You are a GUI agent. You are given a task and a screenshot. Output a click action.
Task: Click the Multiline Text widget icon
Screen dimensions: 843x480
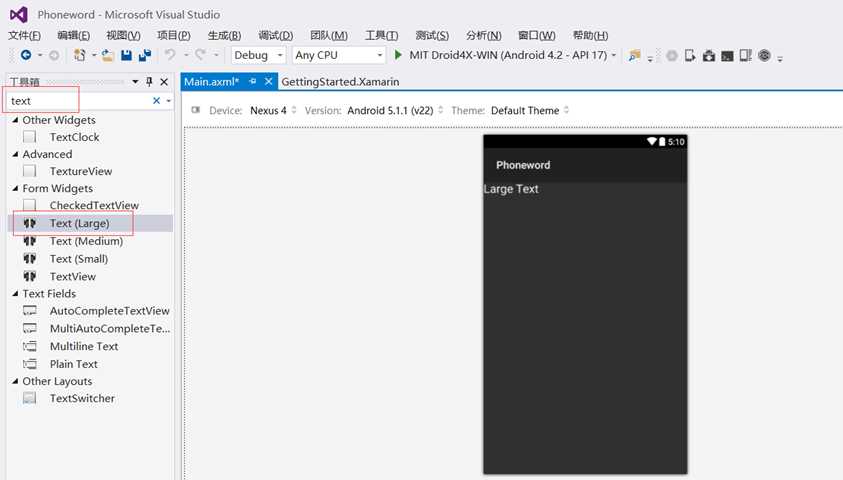30,346
